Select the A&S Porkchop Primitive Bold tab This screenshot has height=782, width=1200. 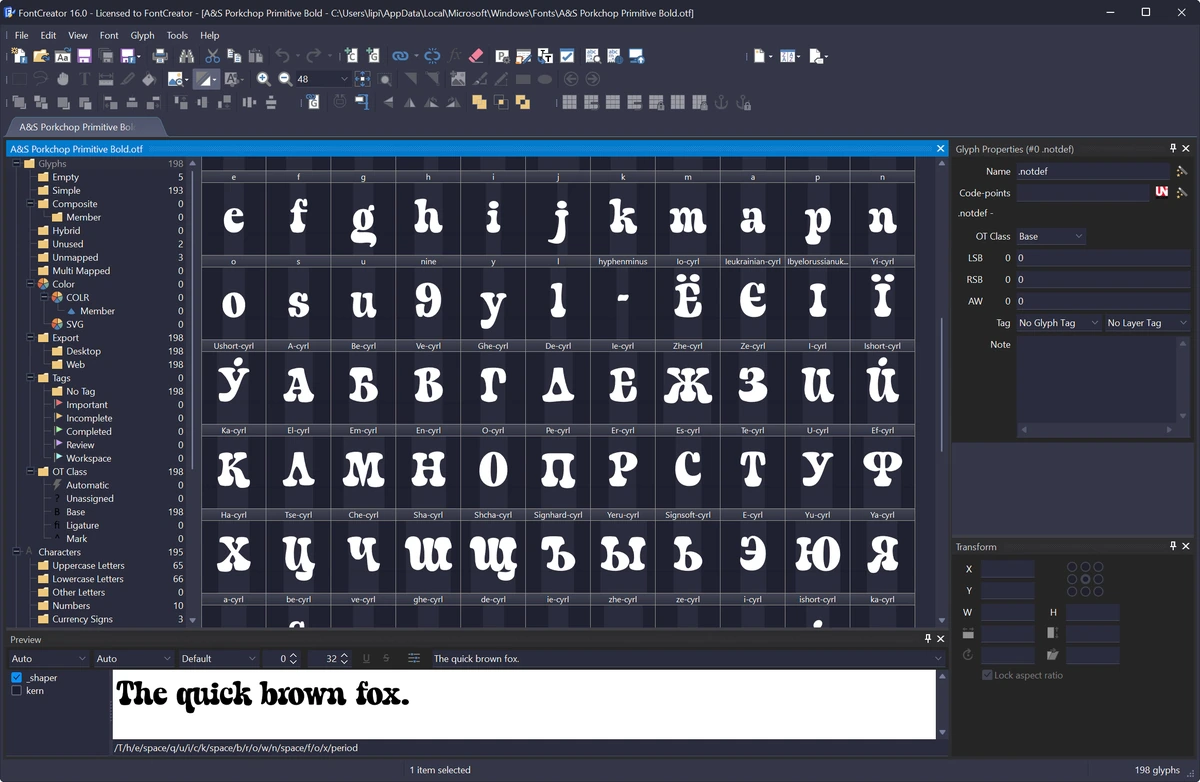pos(84,127)
